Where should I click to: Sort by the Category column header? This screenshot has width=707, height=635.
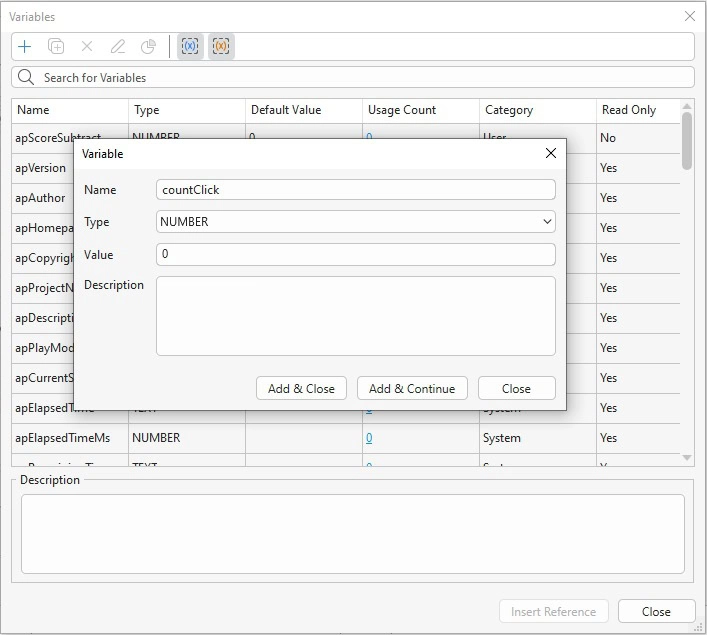(509, 110)
